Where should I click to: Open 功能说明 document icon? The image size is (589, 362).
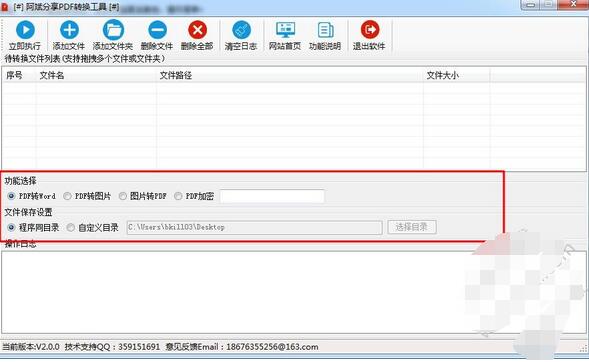pos(325,30)
